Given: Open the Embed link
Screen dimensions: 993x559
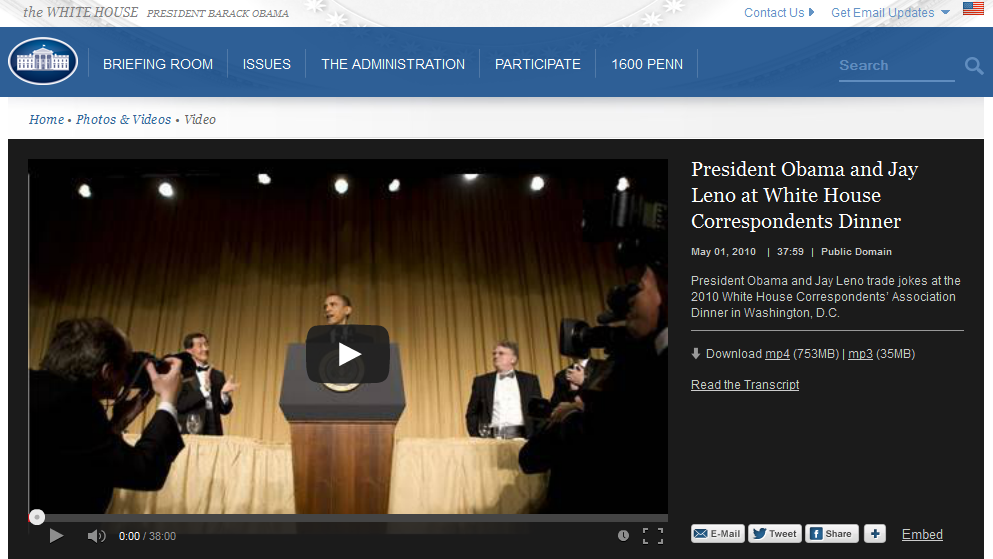Looking at the screenshot, I should tap(922, 534).
